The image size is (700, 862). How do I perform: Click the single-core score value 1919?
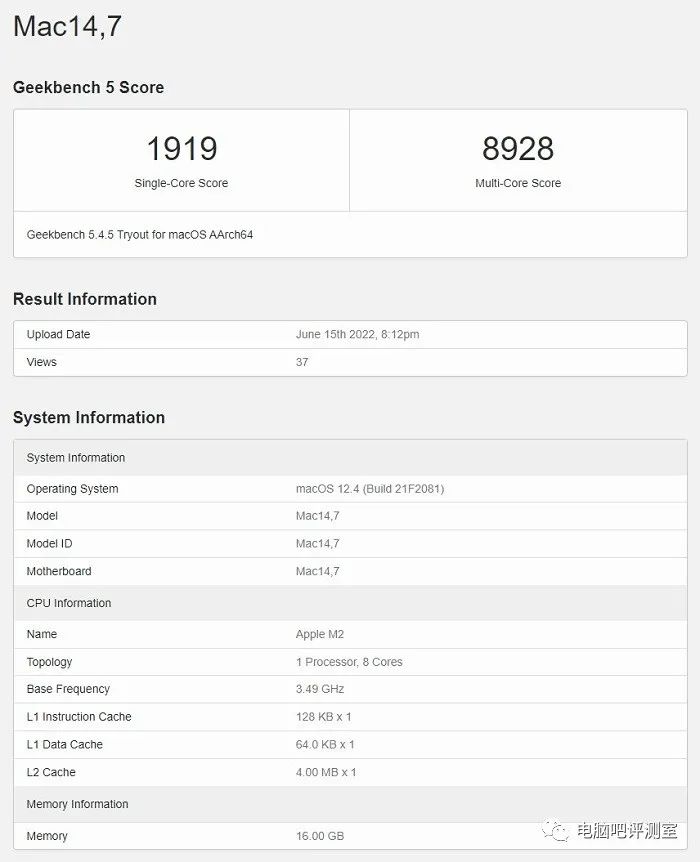point(181,149)
